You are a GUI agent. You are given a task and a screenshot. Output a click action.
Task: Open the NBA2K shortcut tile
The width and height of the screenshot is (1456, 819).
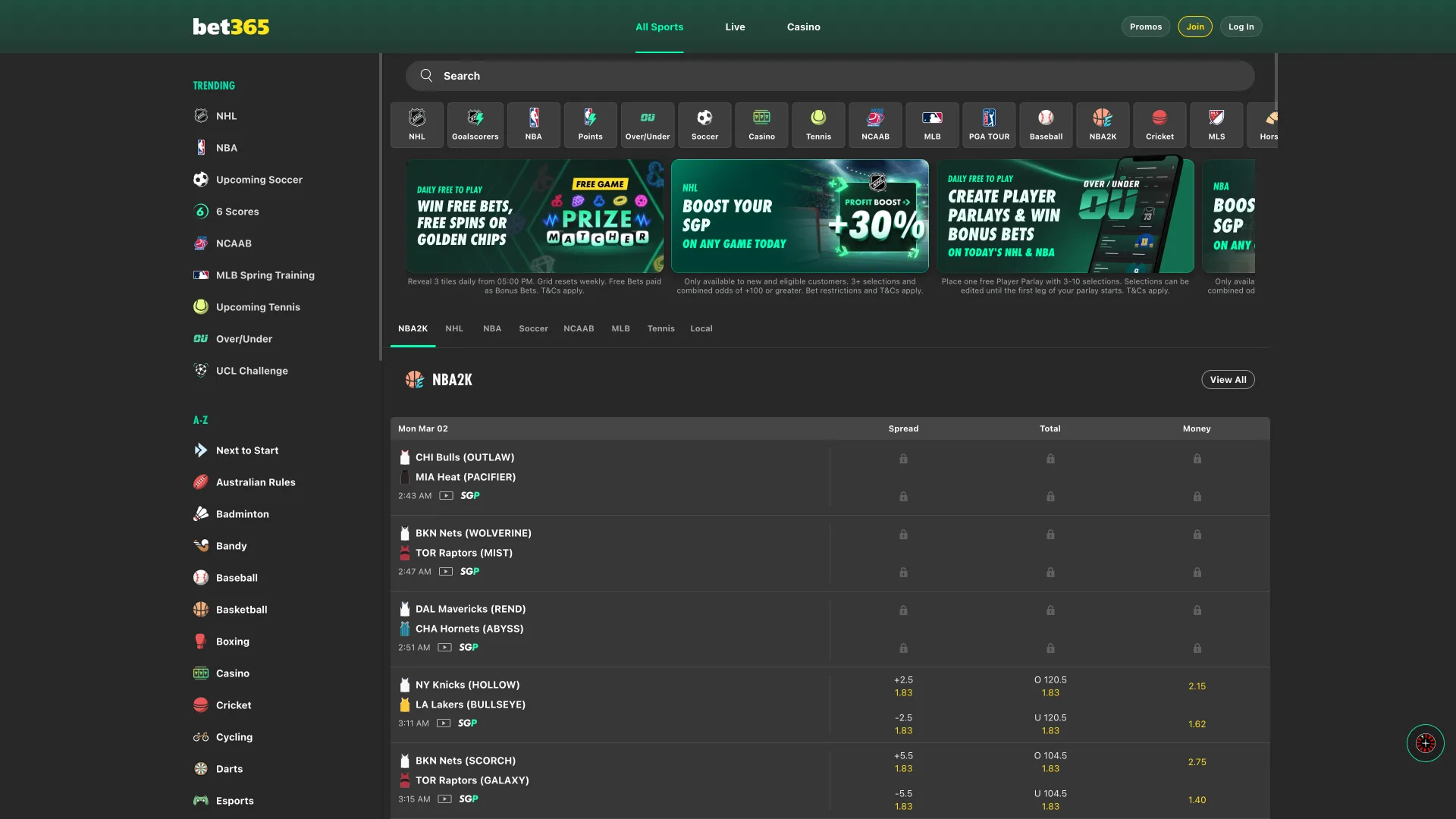tap(1103, 124)
